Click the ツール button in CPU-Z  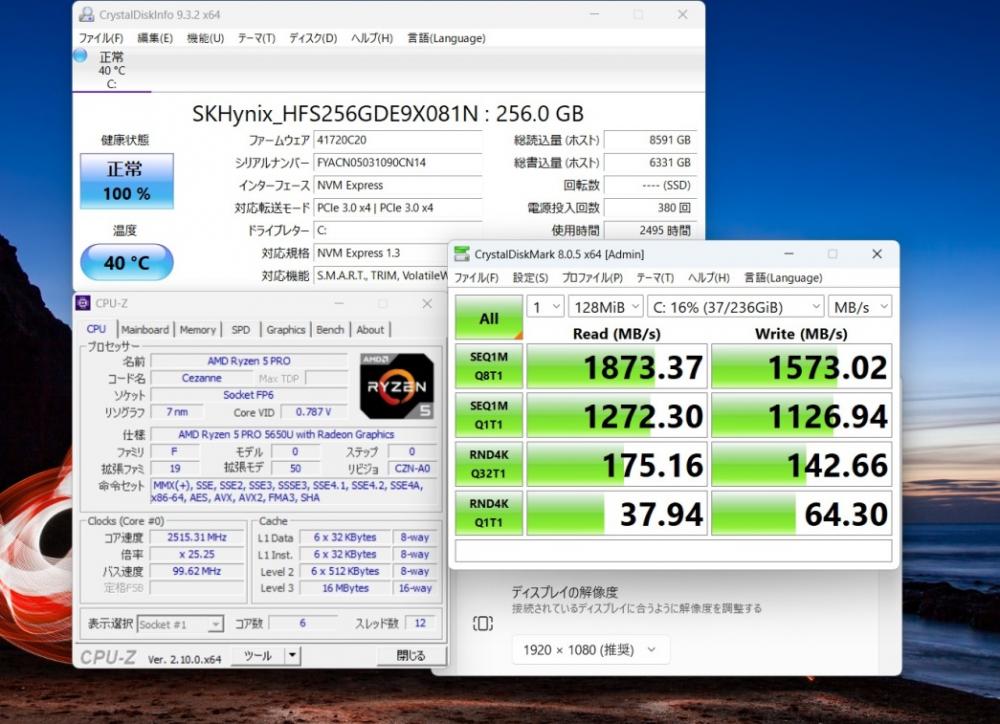(x=258, y=655)
